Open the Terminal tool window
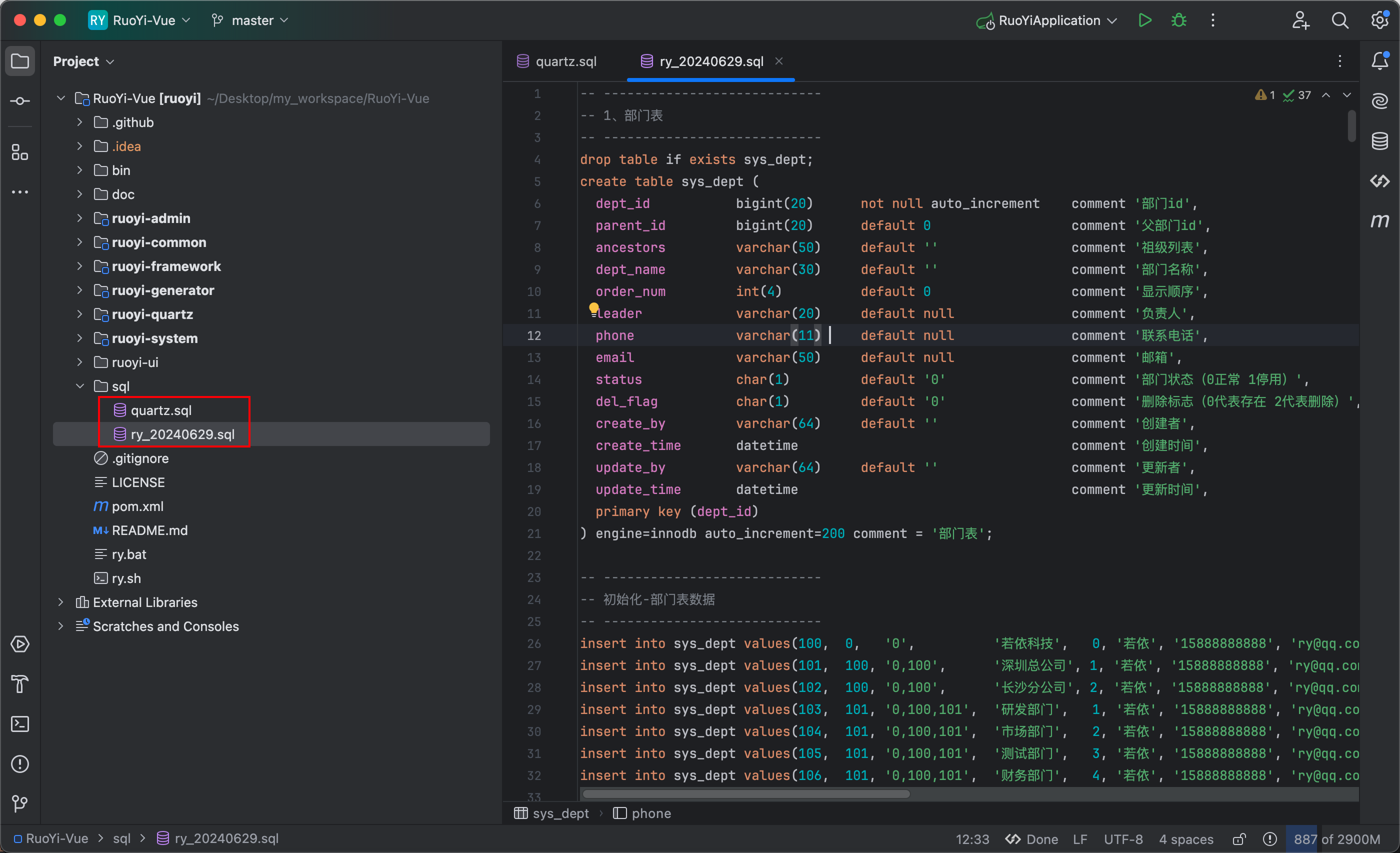Viewport: 1400px width, 853px height. [20, 724]
